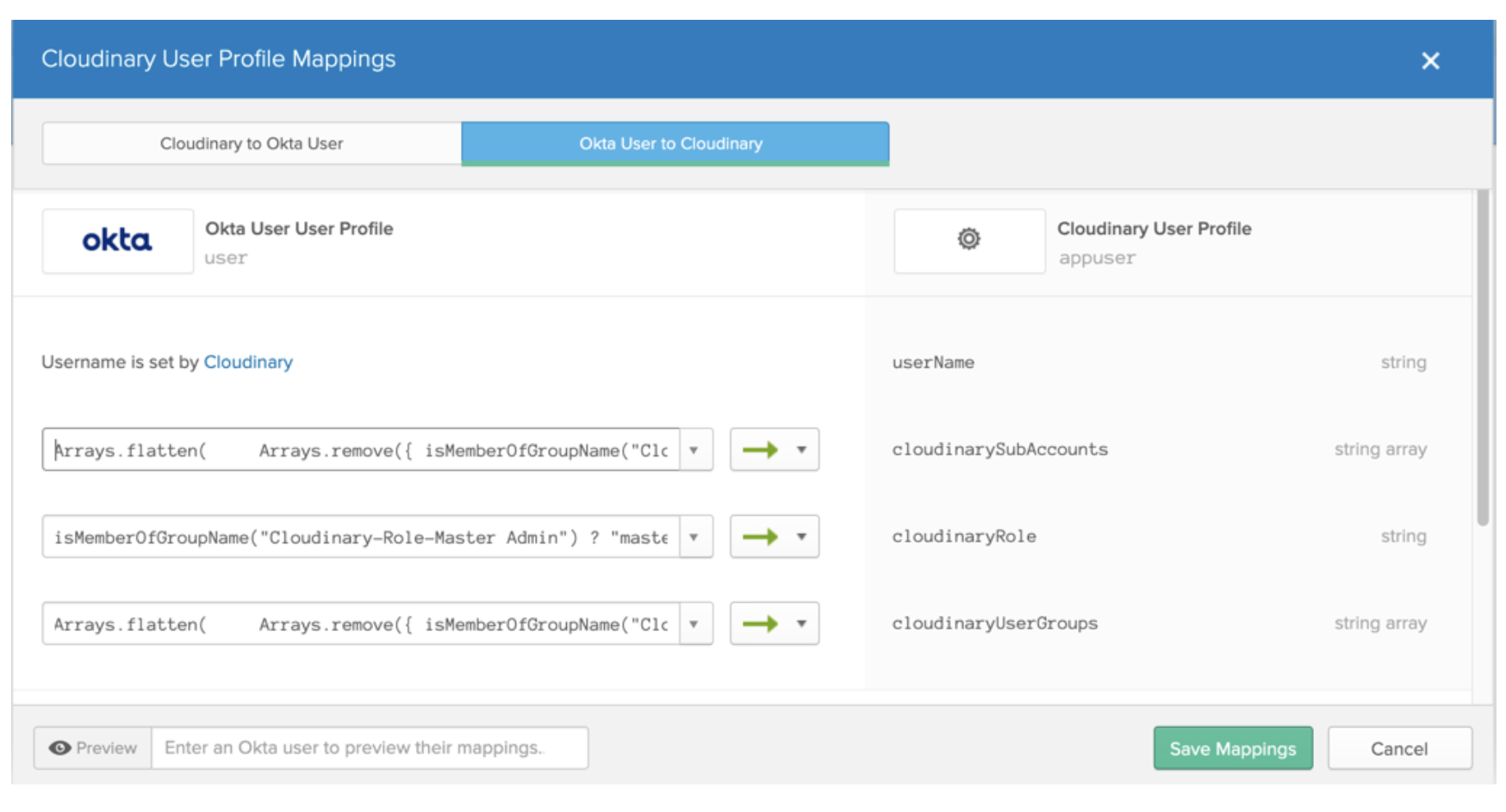1506x812 pixels.
Task: Click the string type of cloudinaryRole
Action: coord(1403,536)
